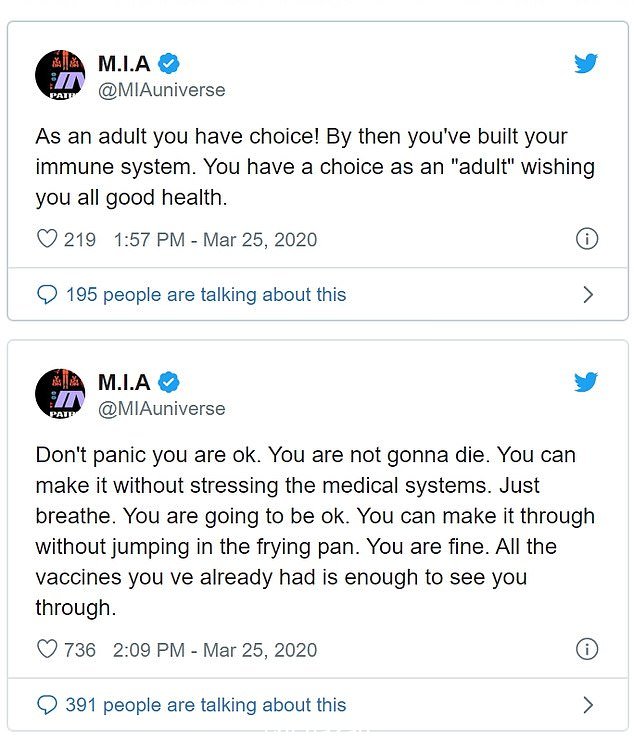Screen dimensions: 634x742
Task: Open M.I.A profile picture in the first tweet
Action: [x=60, y=75]
